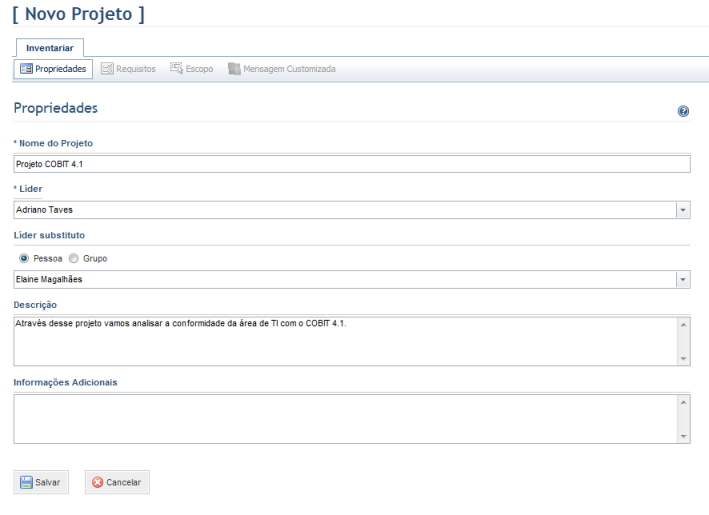Click inside the Descrição text area
The height and width of the screenshot is (515, 709).
click(x=345, y=341)
